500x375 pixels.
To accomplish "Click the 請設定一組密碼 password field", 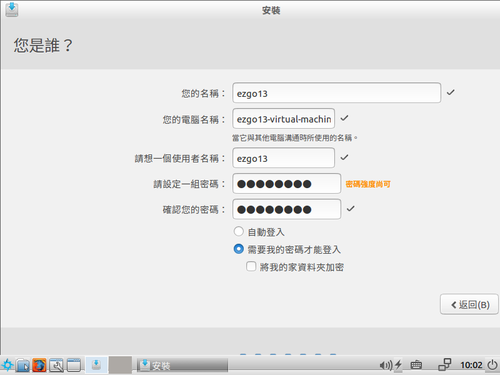I will pos(287,184).
